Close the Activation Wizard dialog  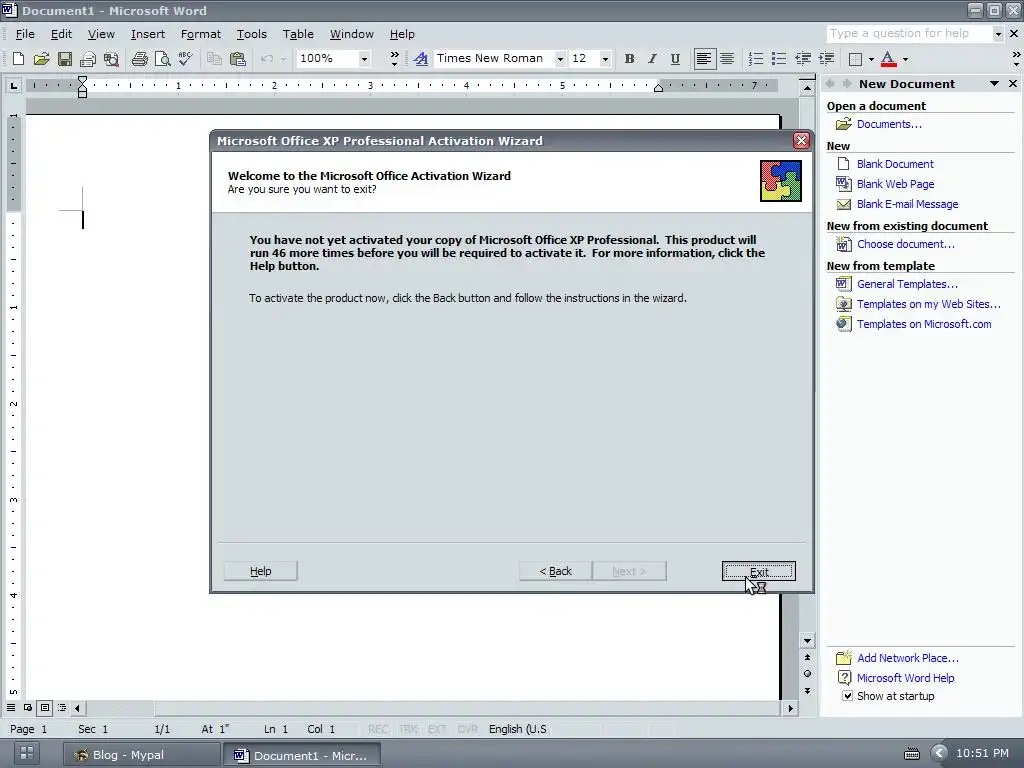click(801, 140)
